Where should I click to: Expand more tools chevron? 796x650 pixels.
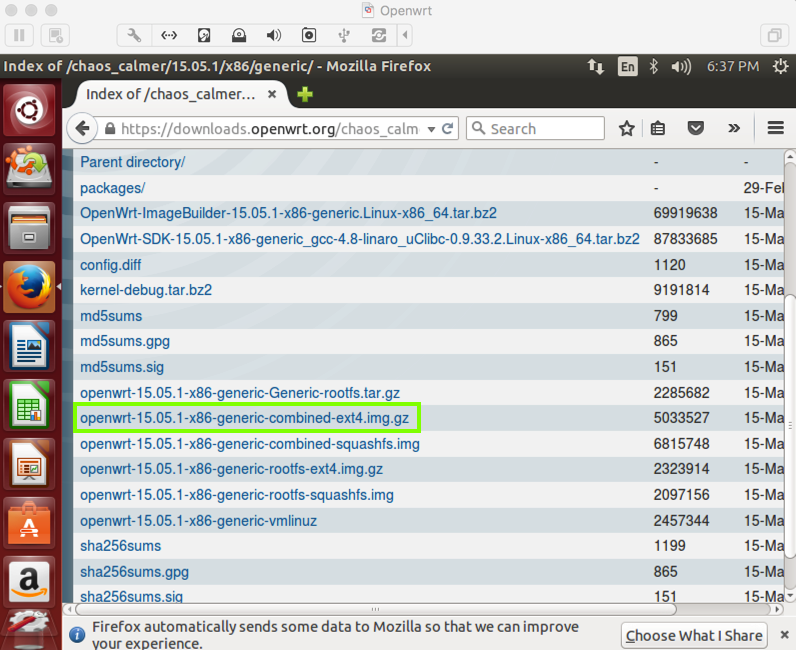pos(734,128)
